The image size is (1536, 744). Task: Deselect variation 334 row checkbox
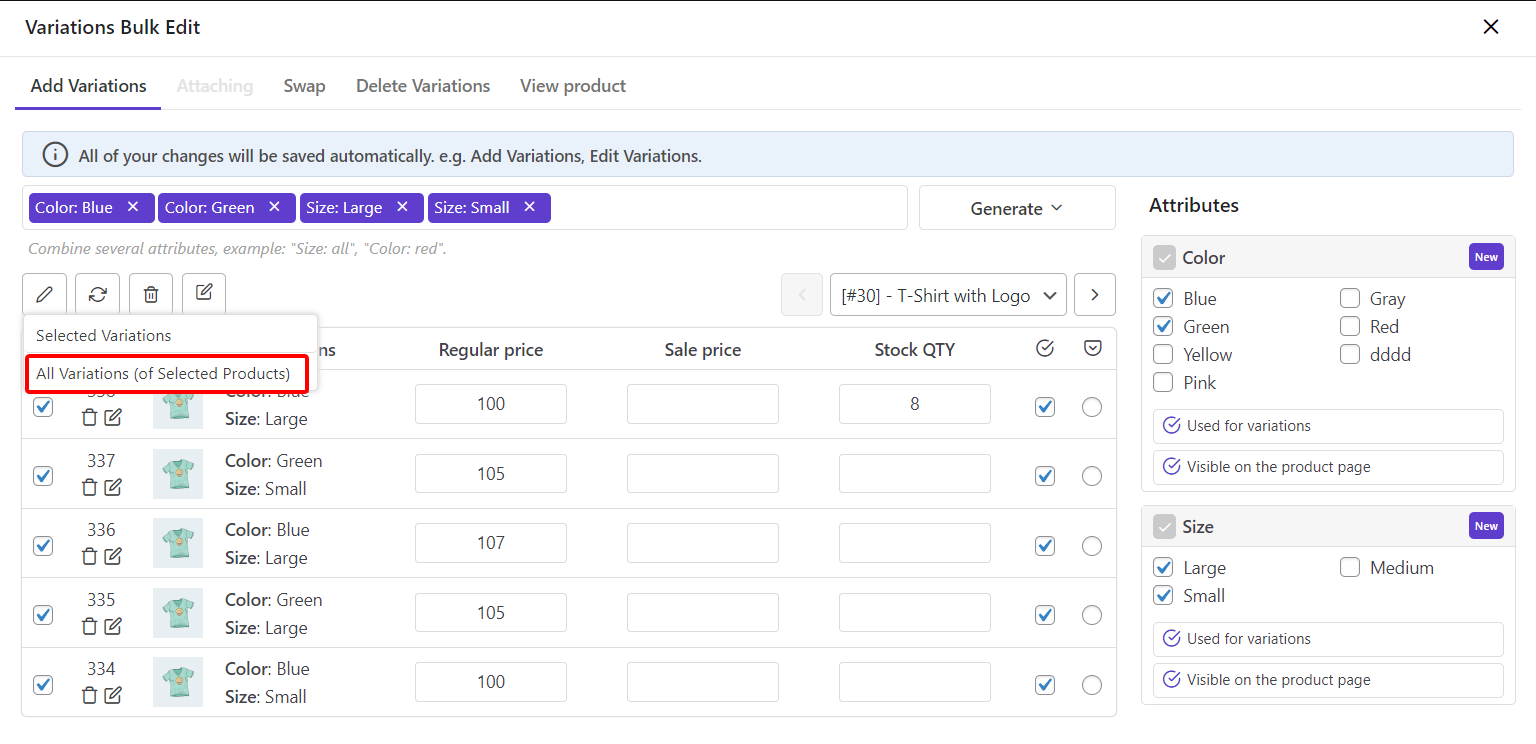click(x=43, y=684)
